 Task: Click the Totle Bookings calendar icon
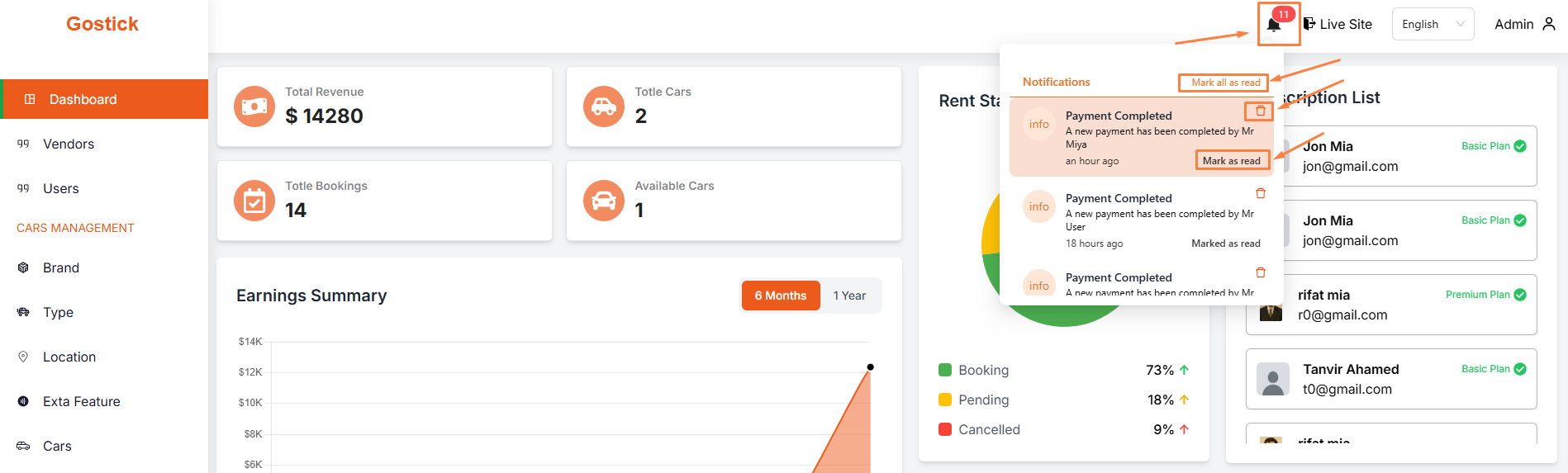point(254,201)
